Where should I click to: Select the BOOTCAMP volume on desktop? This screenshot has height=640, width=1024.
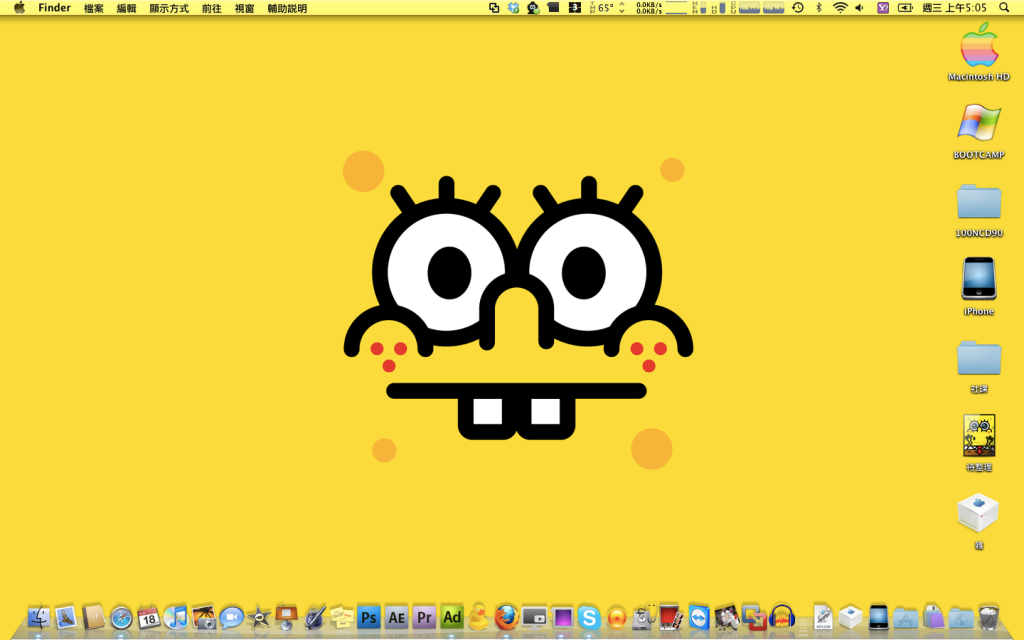pyautogui.click(x=979, y=131)
